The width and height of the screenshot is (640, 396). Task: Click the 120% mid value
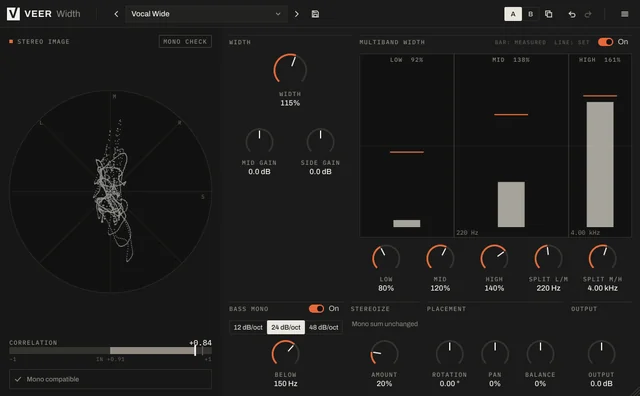coord(440,288)
